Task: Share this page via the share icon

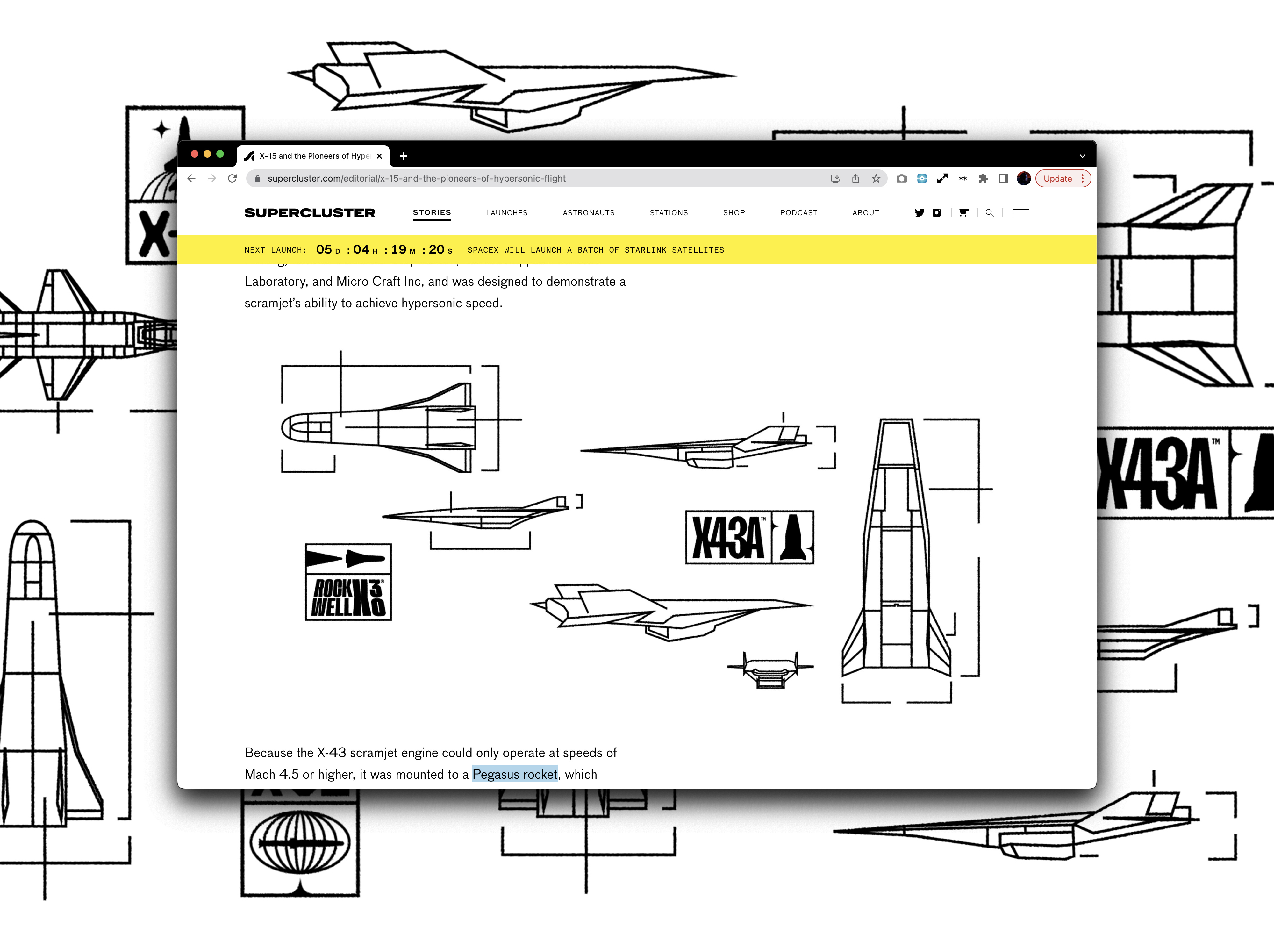Action: (856, 179)
